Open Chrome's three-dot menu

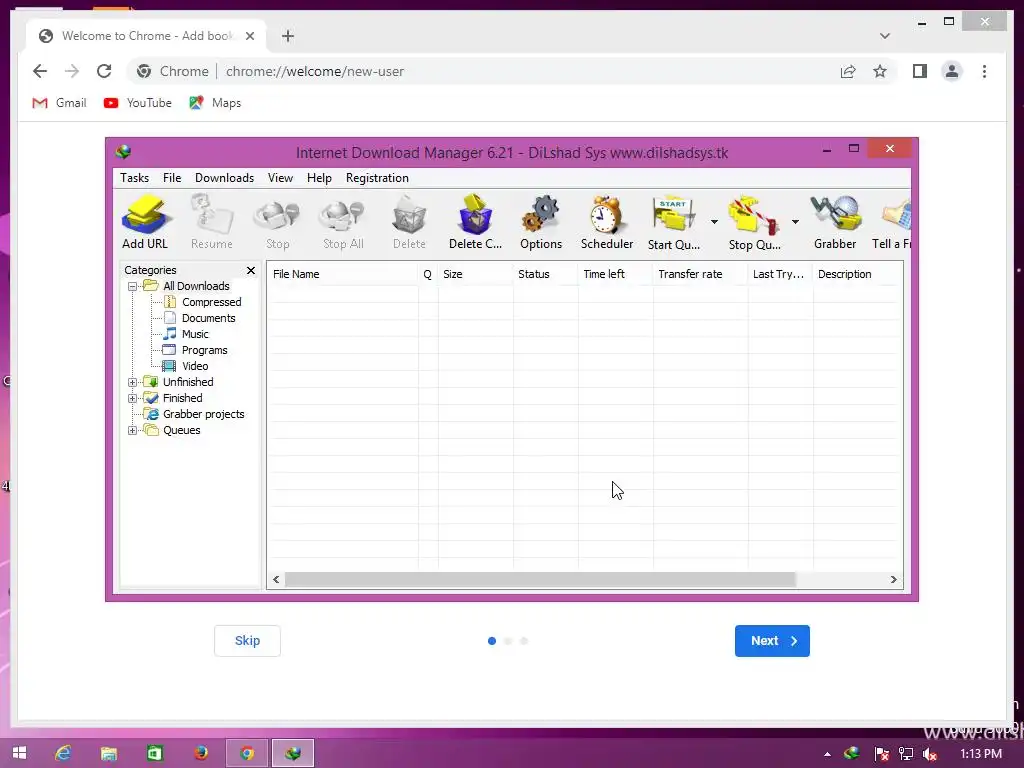coord(984,71)
